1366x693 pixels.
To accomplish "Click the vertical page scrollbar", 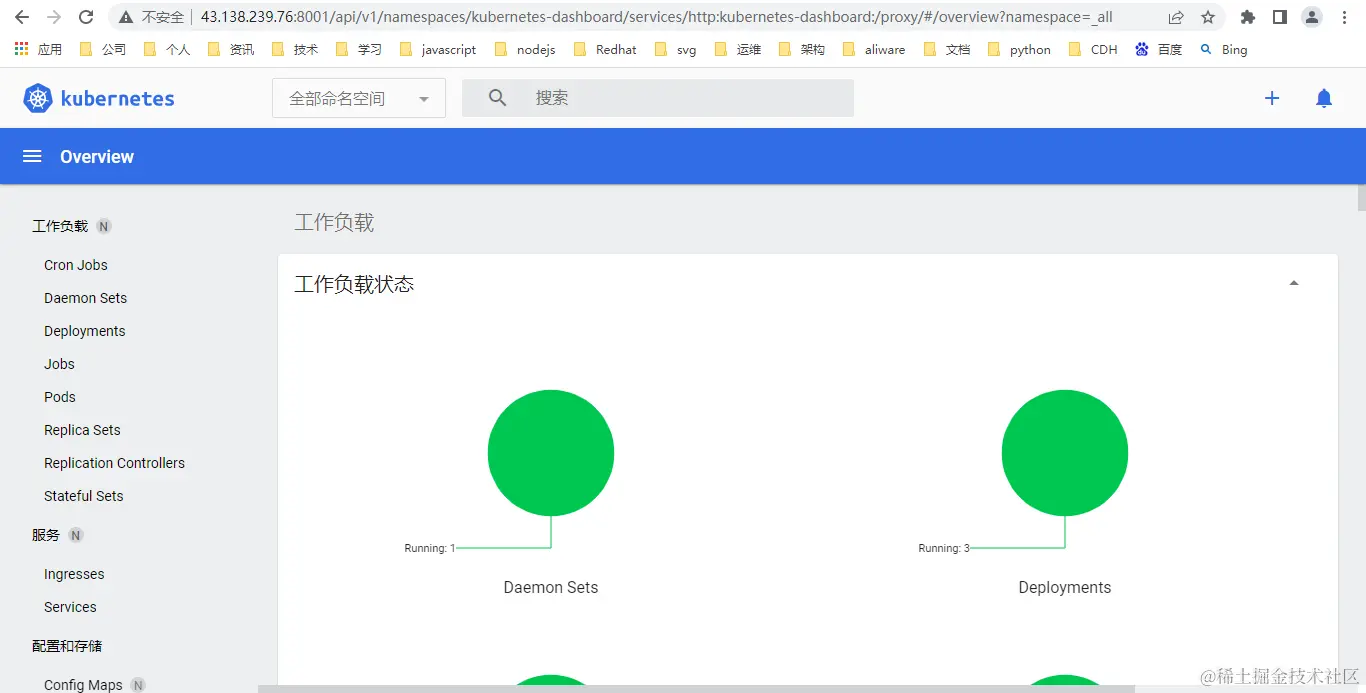I will point(1361,198).
